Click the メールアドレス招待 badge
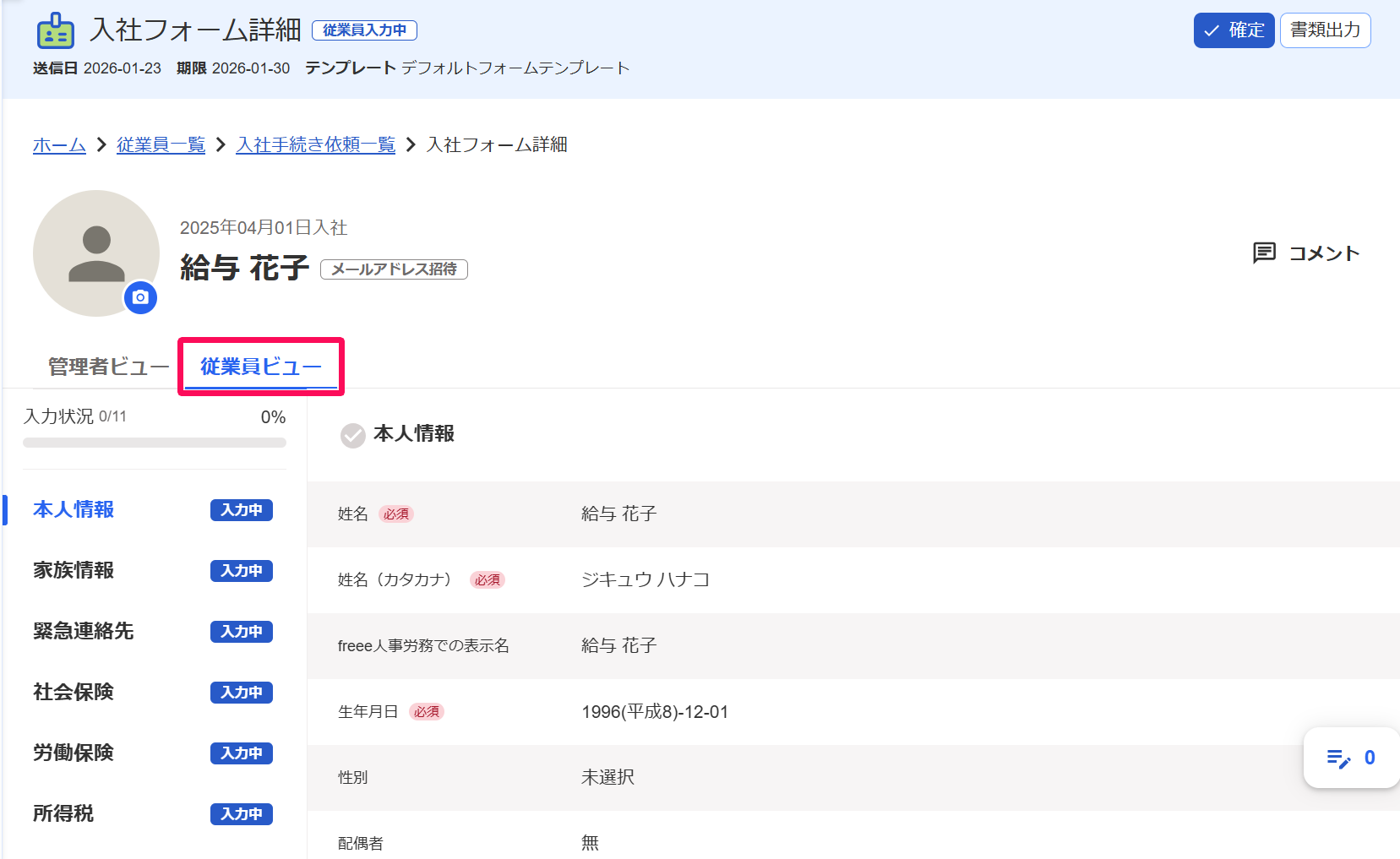1400x859 pixels. pyautogui.click(x=394, y=269)
